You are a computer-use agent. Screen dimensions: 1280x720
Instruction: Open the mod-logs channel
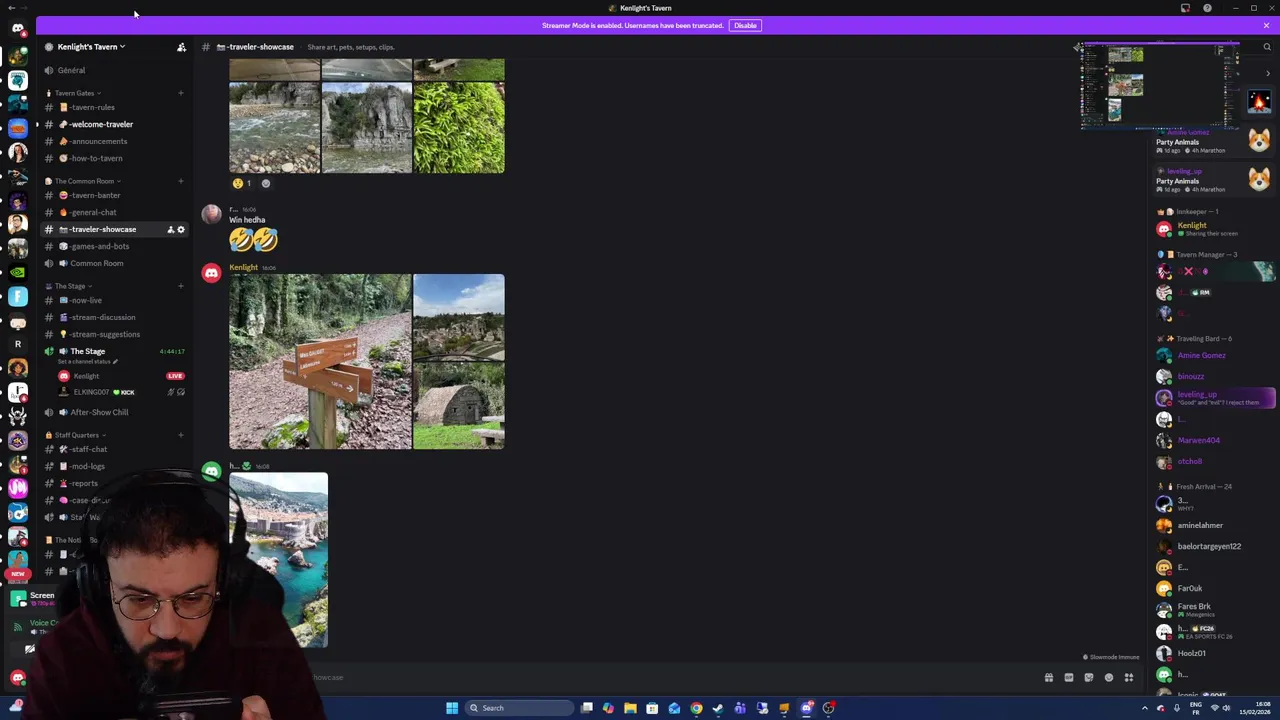click(x=113, y=466)
